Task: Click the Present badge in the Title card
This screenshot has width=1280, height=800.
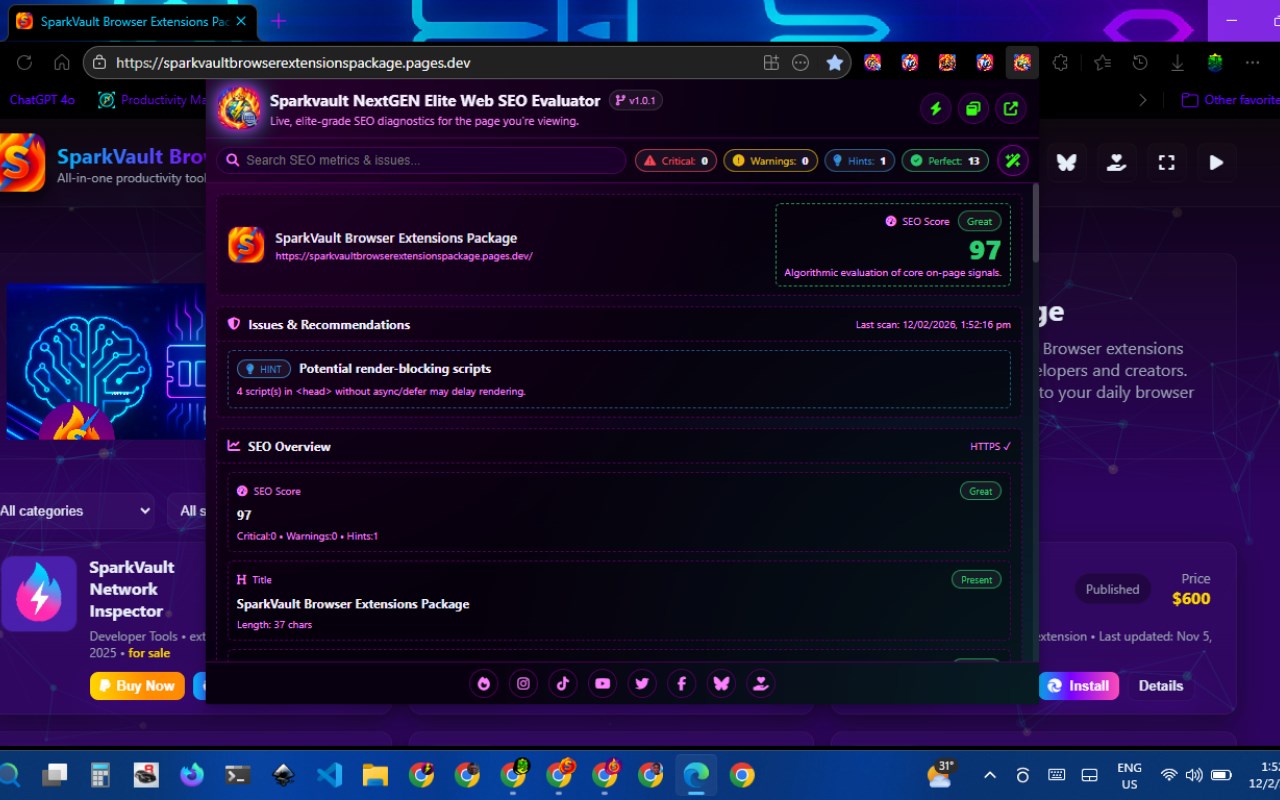Action: click(x=976, y=580)
